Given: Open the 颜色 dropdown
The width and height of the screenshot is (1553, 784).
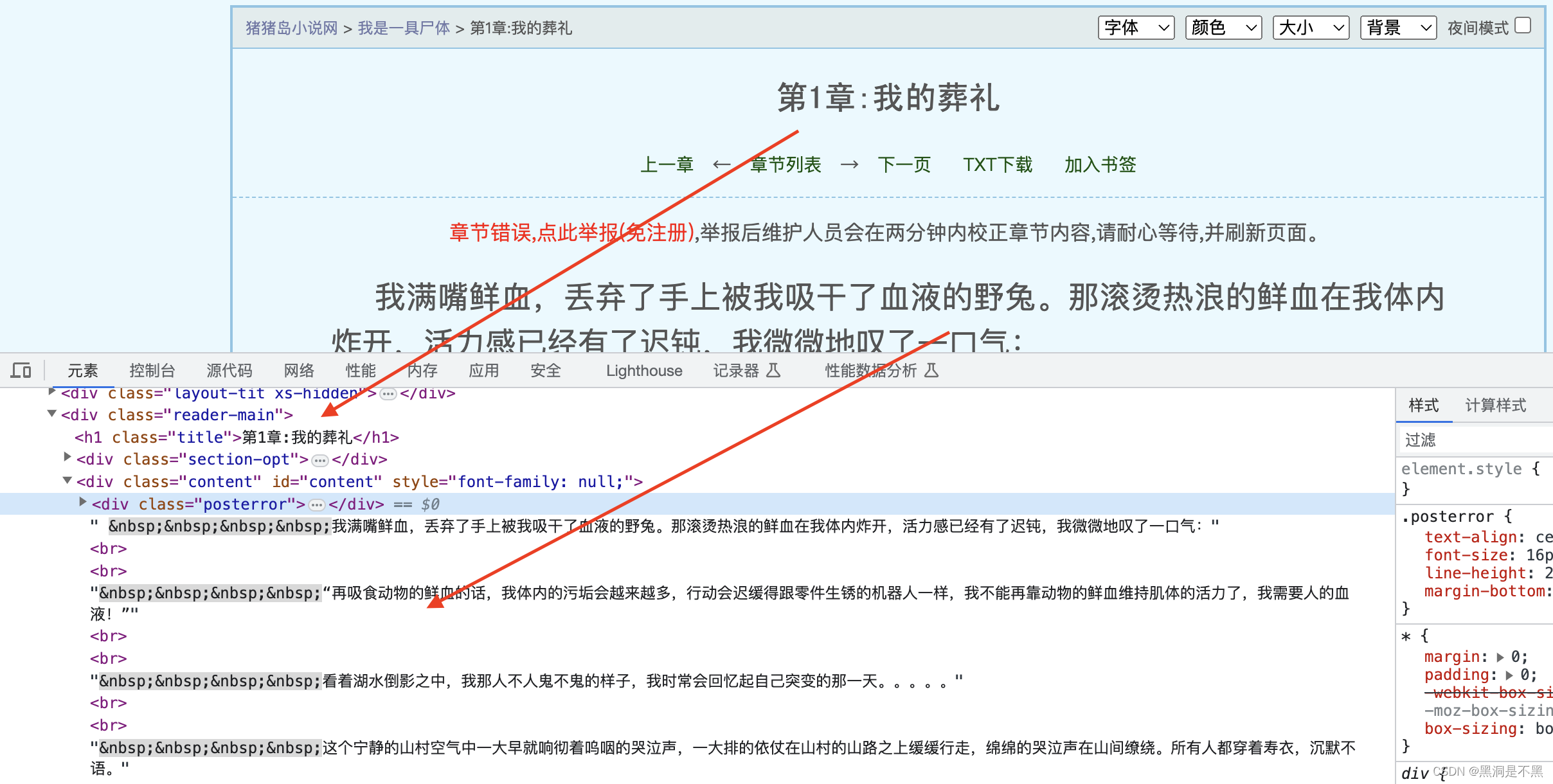Looking at the screenshot, I should tap(1224, 28).
